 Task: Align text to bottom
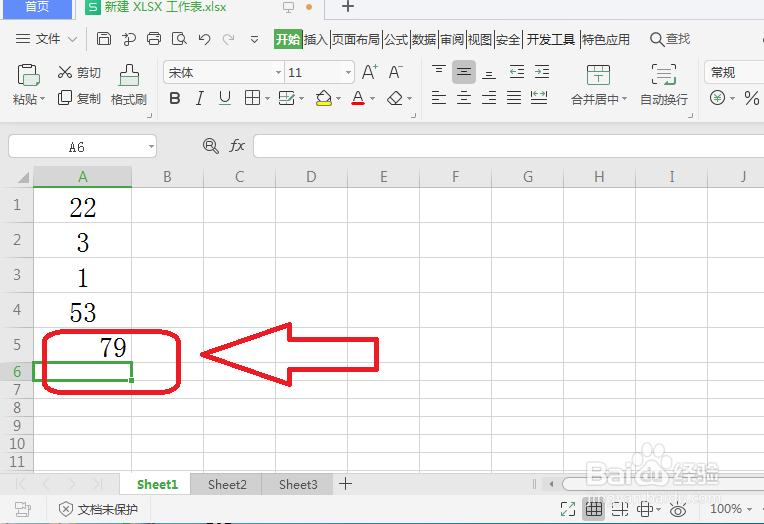click(x=489, y=73)
